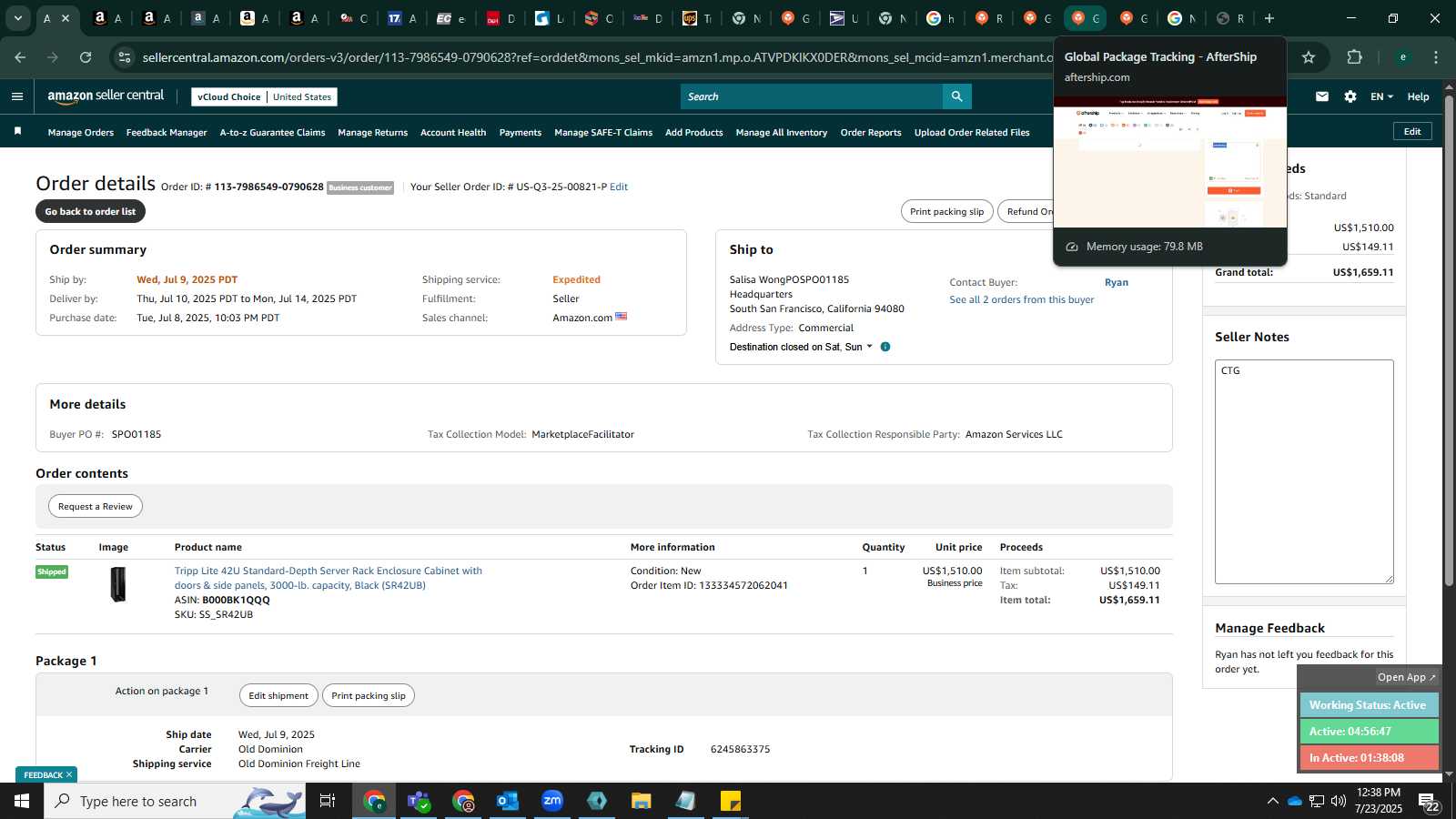The image size is (1456, 819).
Task: Click the server rack product thumbnail
Action: pos(118,584)
